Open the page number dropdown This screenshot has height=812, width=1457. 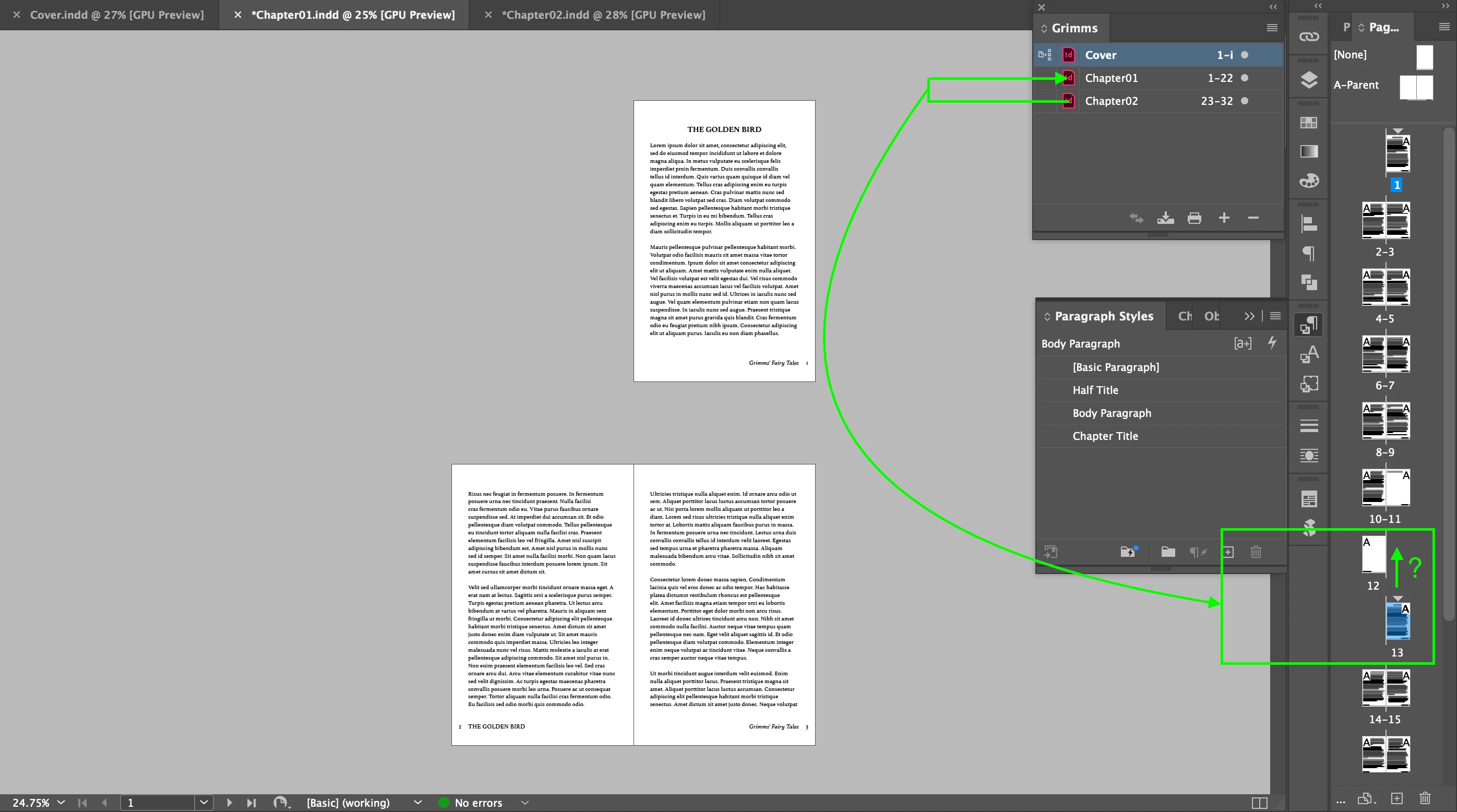(x=204, y=803)
